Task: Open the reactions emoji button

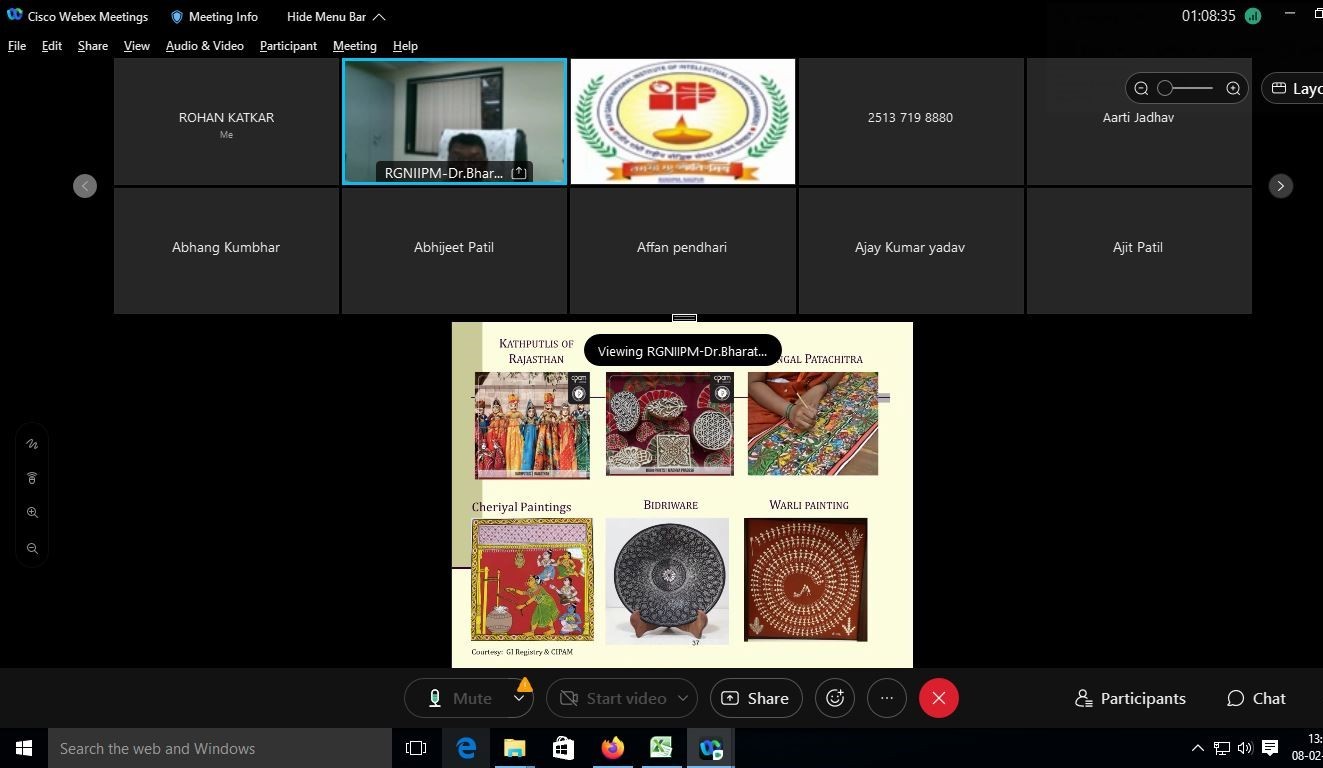Action: point(835,698)
